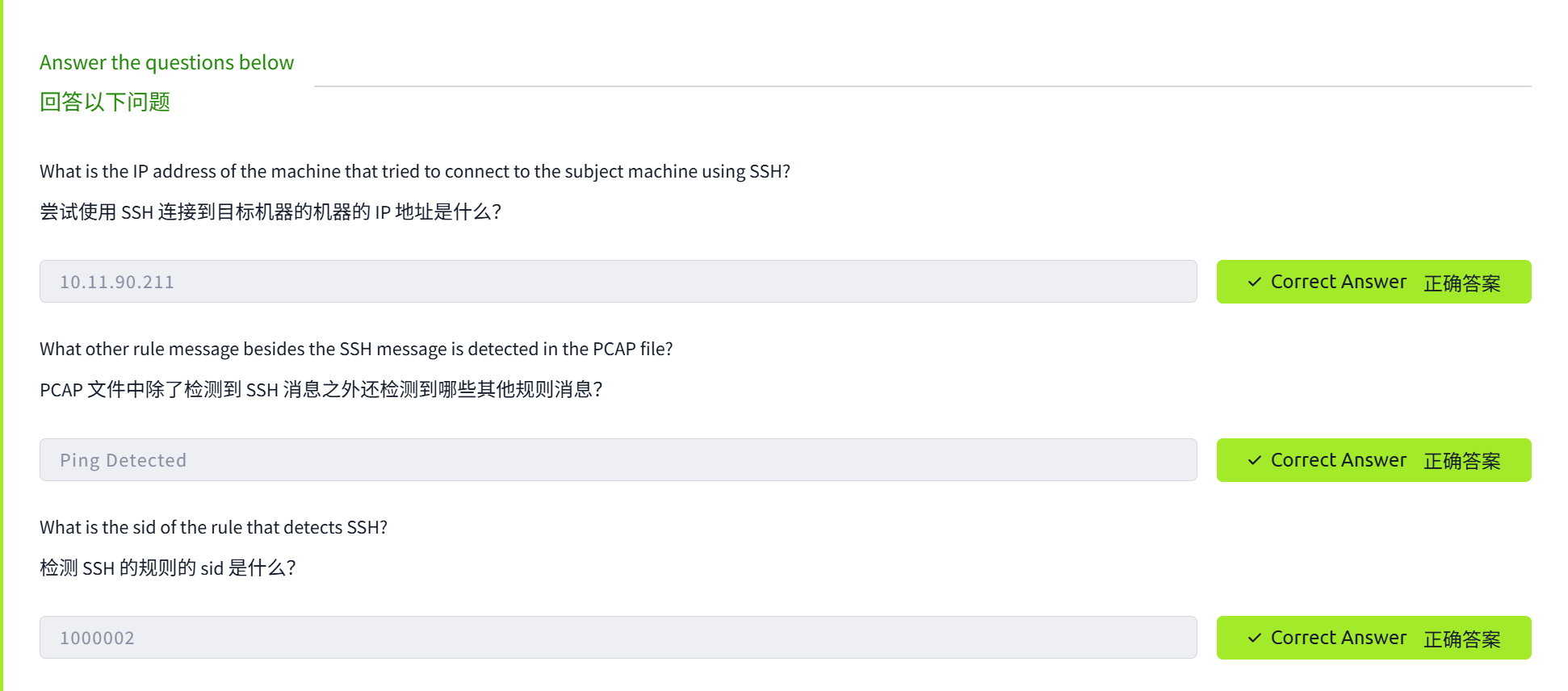Click the green 回答以下问题 heading
The image size is (1568, 691).
(105, 102)
